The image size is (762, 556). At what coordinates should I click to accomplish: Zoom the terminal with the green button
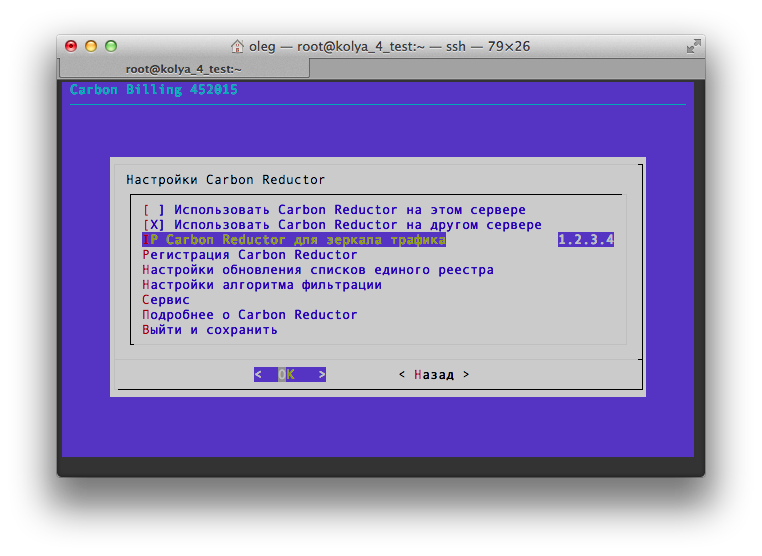[x=111, y=46]
